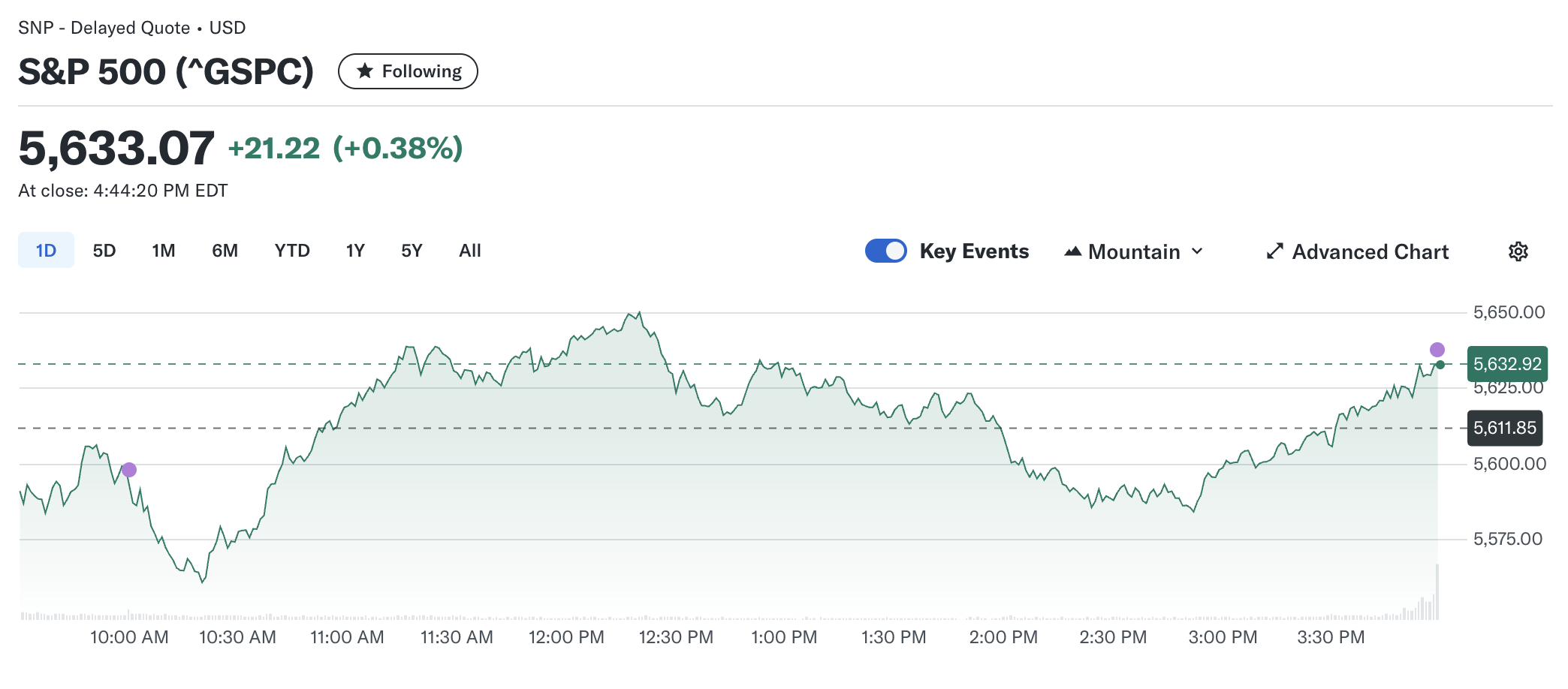Click the S&P 500 (^GSPC) title
Image resolution: width=1568 pixels, height=689 pixels.
pyautogui.click(x=166, y=72)
